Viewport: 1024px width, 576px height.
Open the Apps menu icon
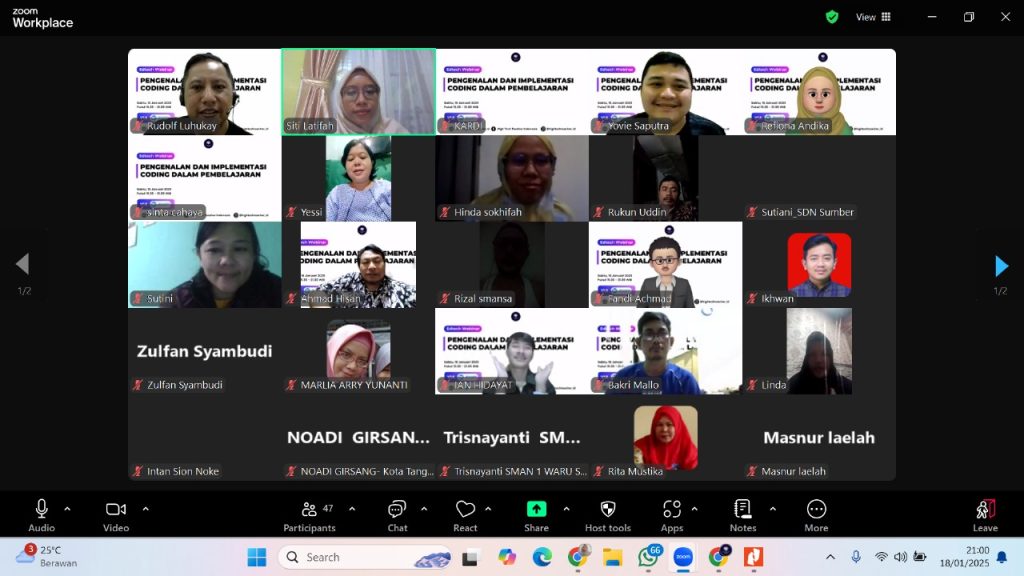click(672, 515)
